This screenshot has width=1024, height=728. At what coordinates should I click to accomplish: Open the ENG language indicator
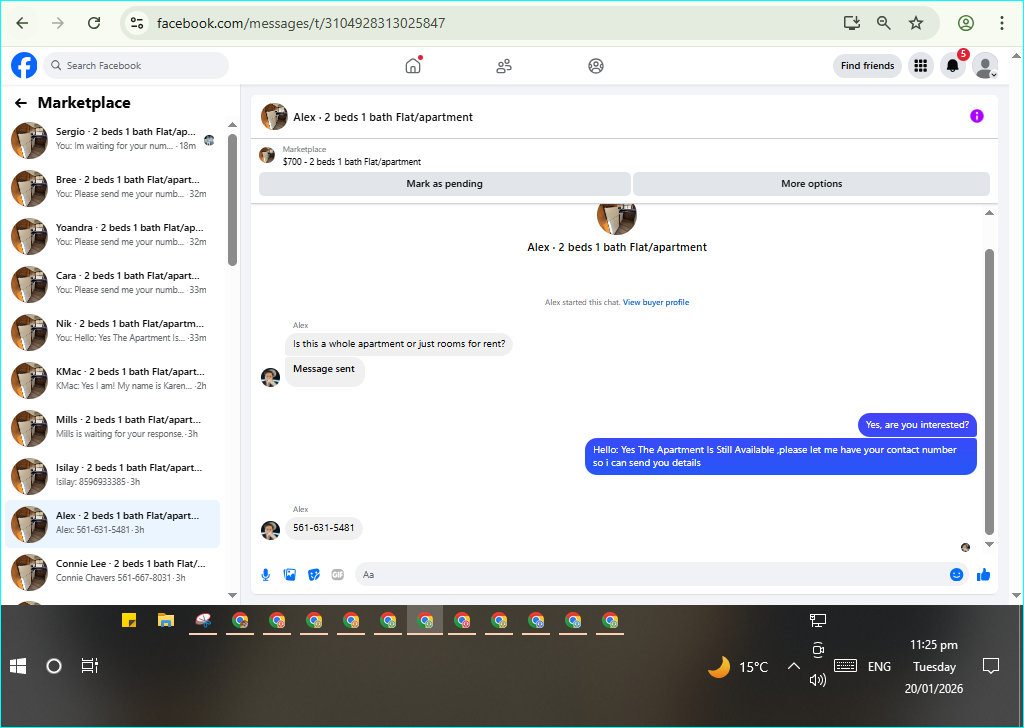pos(879,667)
